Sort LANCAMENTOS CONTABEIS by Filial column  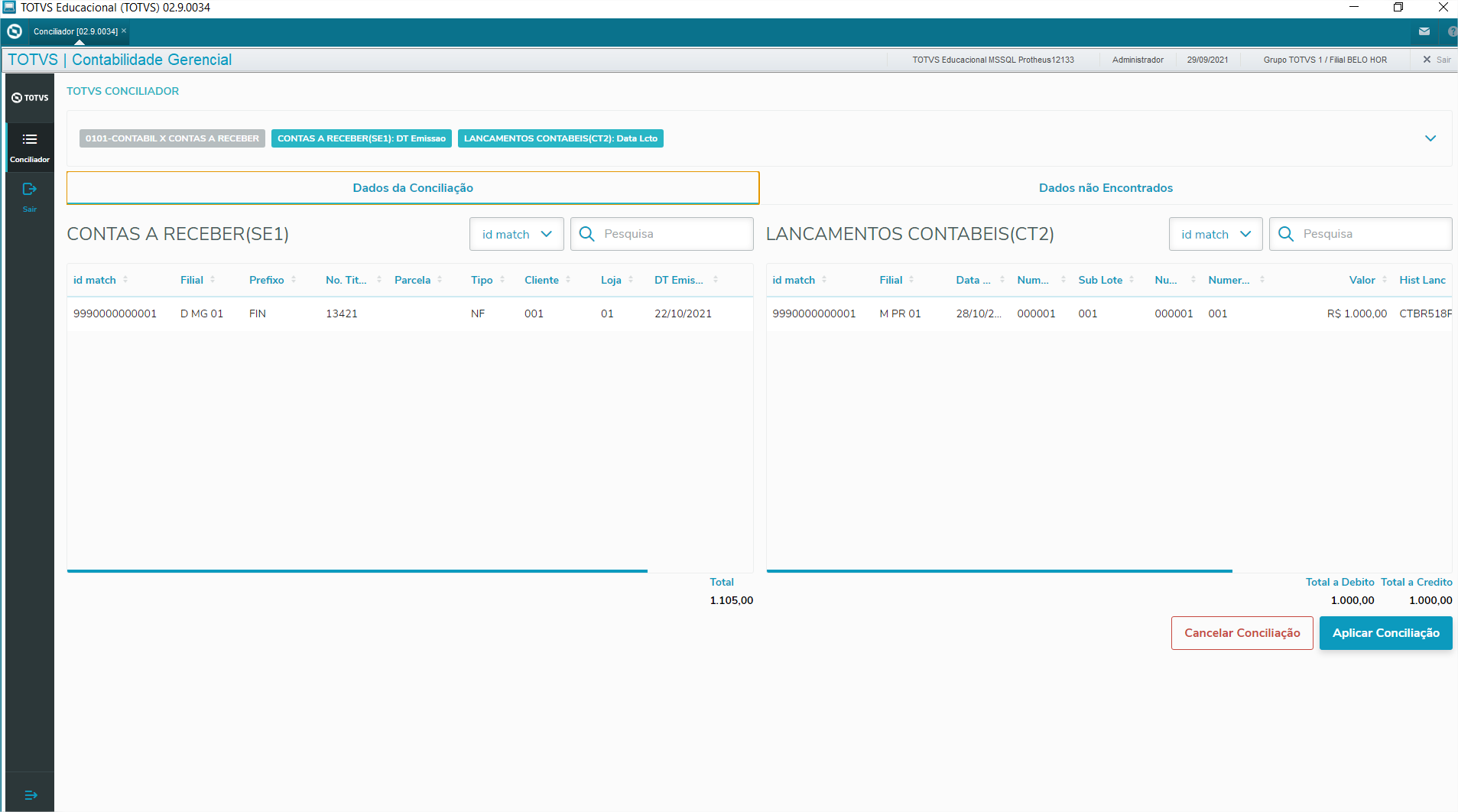[x=911, y=280]
